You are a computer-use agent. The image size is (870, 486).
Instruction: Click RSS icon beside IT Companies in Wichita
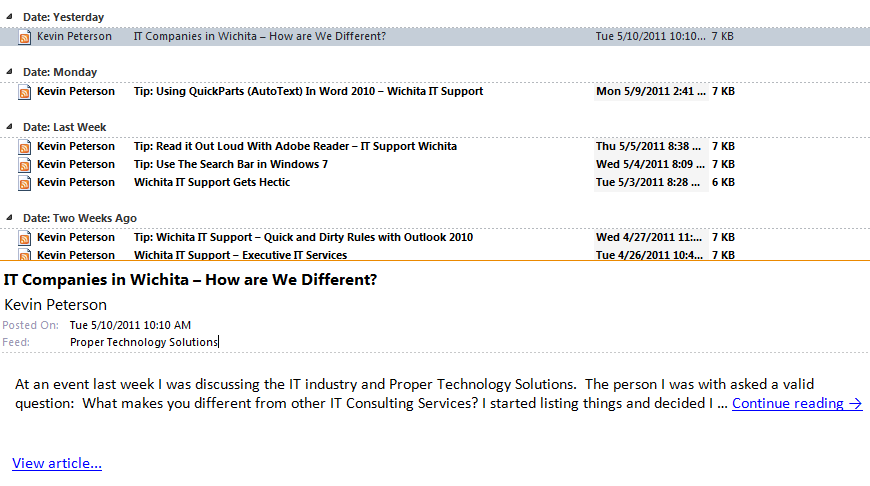(x=25, y=37)
